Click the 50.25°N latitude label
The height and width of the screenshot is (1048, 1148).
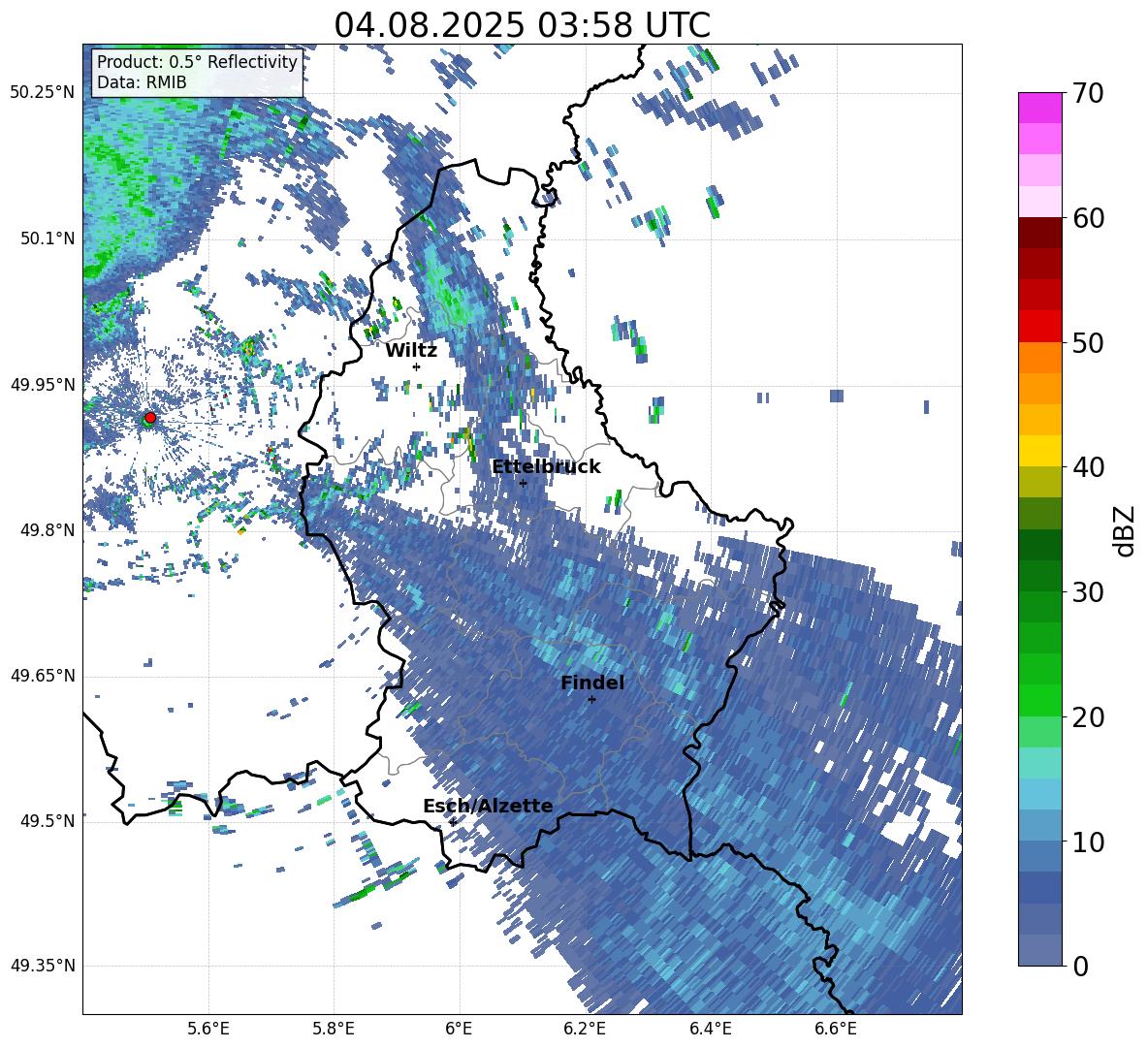coord(43,93)
